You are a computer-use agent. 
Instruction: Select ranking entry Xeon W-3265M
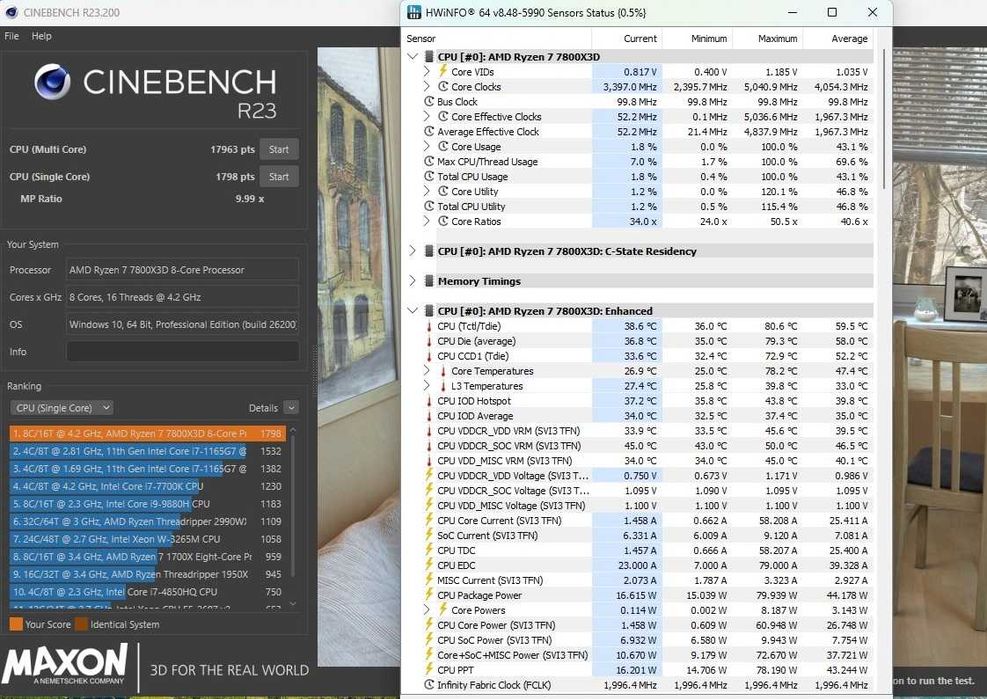(147, 539)
